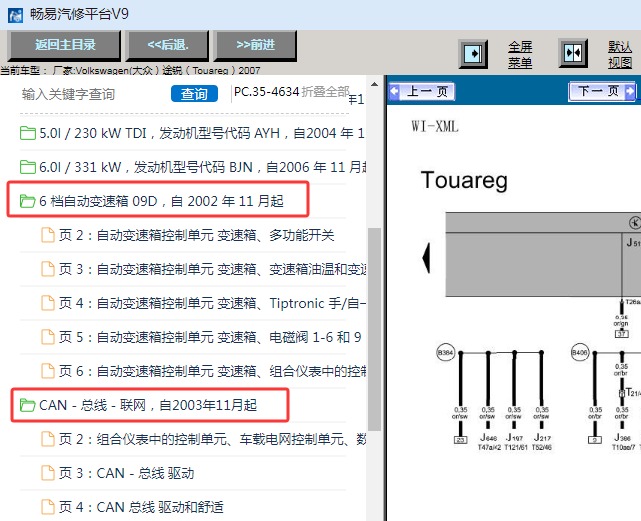641x521 pixels.
Task: Open 页 2 组合仪表中的控制单元、车载电网 document
Action: coord(203,439)
